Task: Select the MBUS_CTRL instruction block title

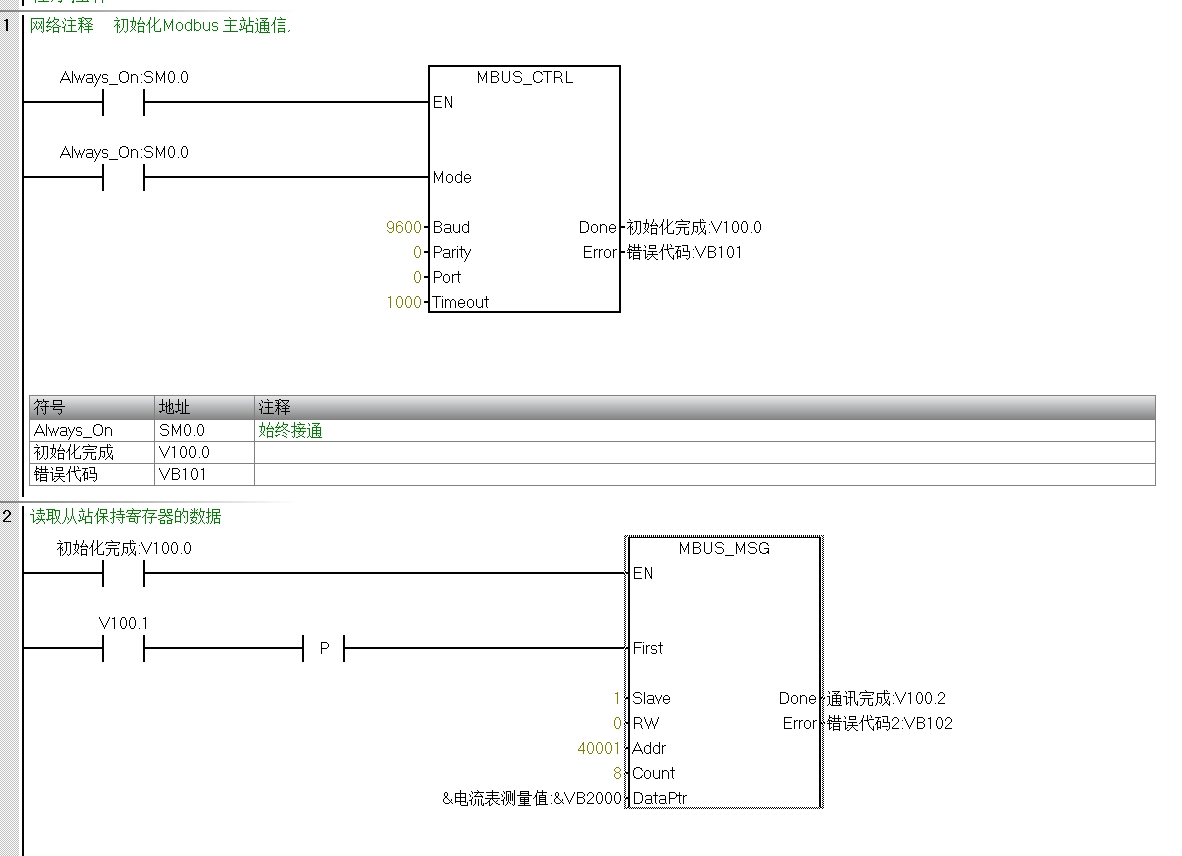Action: tap(524, 78)
